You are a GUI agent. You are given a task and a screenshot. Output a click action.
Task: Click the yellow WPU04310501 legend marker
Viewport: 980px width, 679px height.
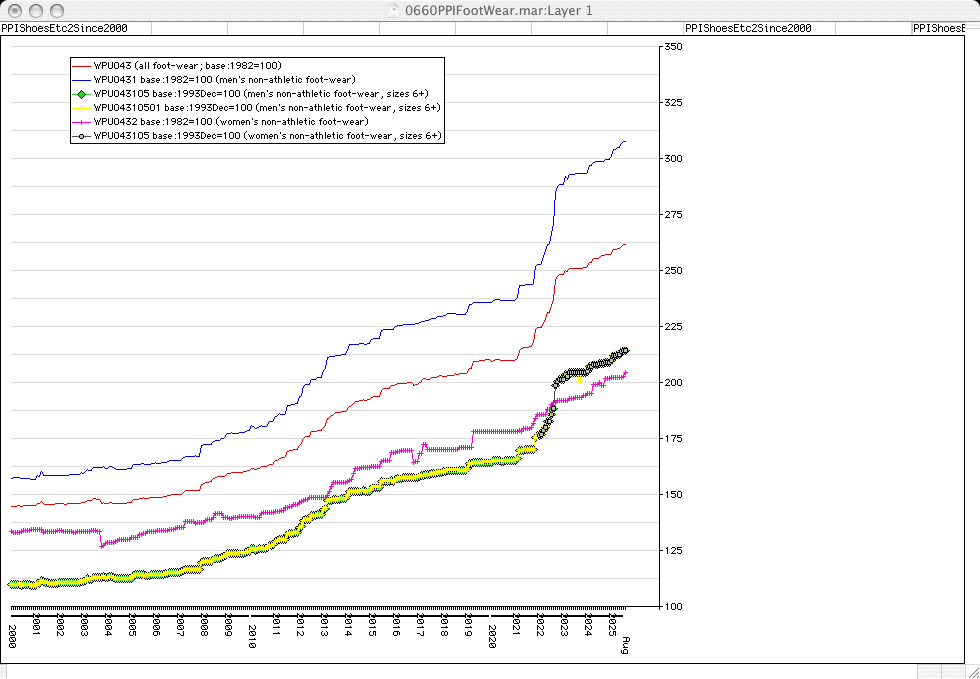(x=81, y=107)
